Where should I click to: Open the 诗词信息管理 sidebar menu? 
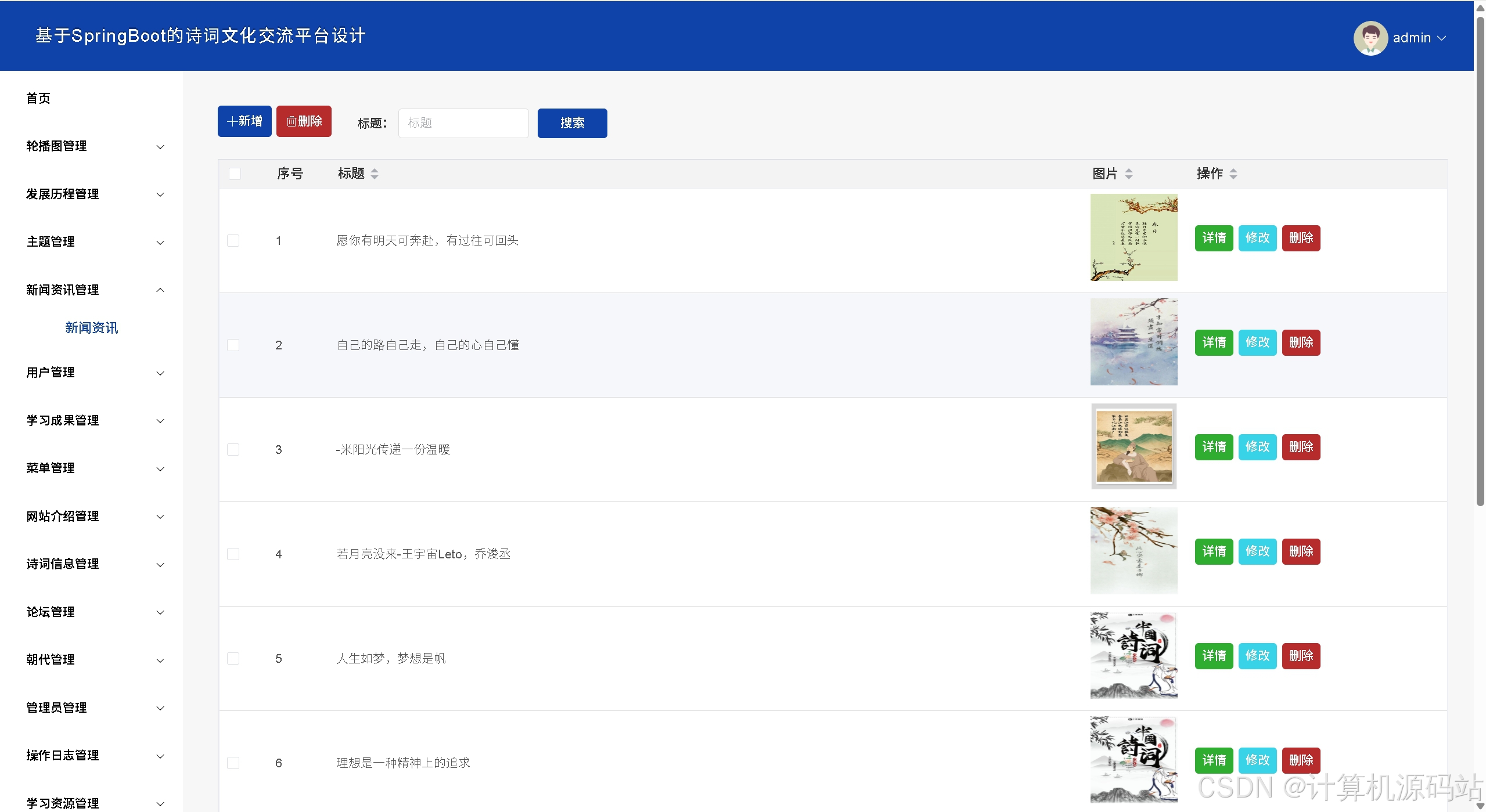[x=92, y=564]
